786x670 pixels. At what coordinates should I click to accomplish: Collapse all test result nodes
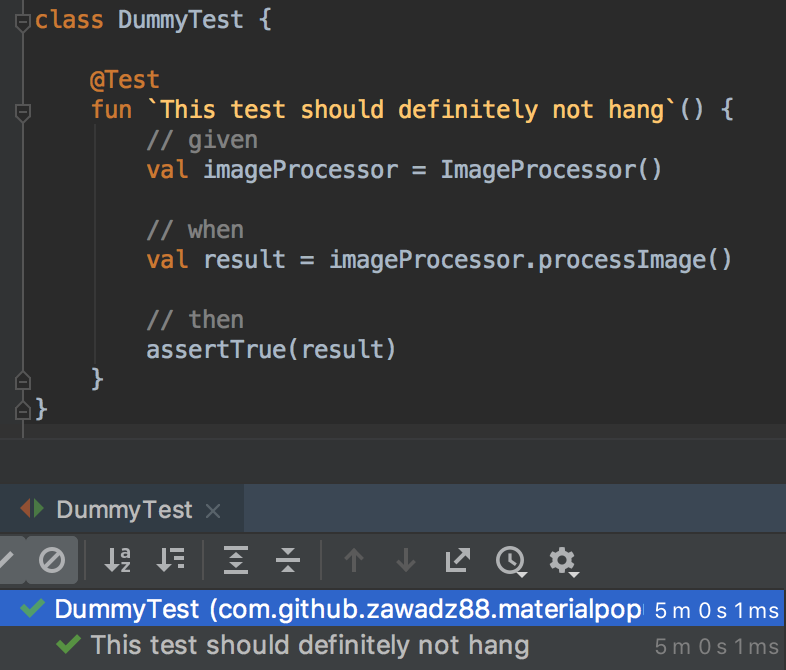click(x=288, y=560)
